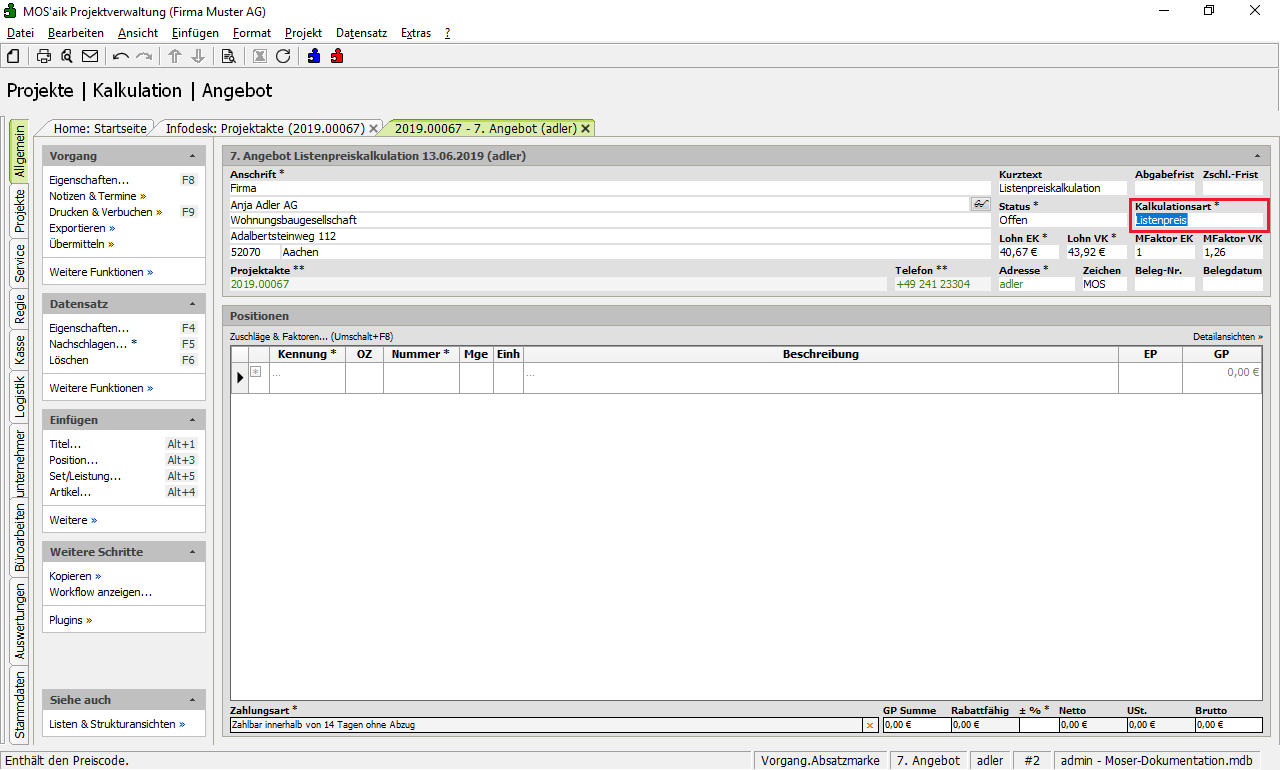Collapse the Einfügen panel section
1280x770 pixels.
click(192, 420)
